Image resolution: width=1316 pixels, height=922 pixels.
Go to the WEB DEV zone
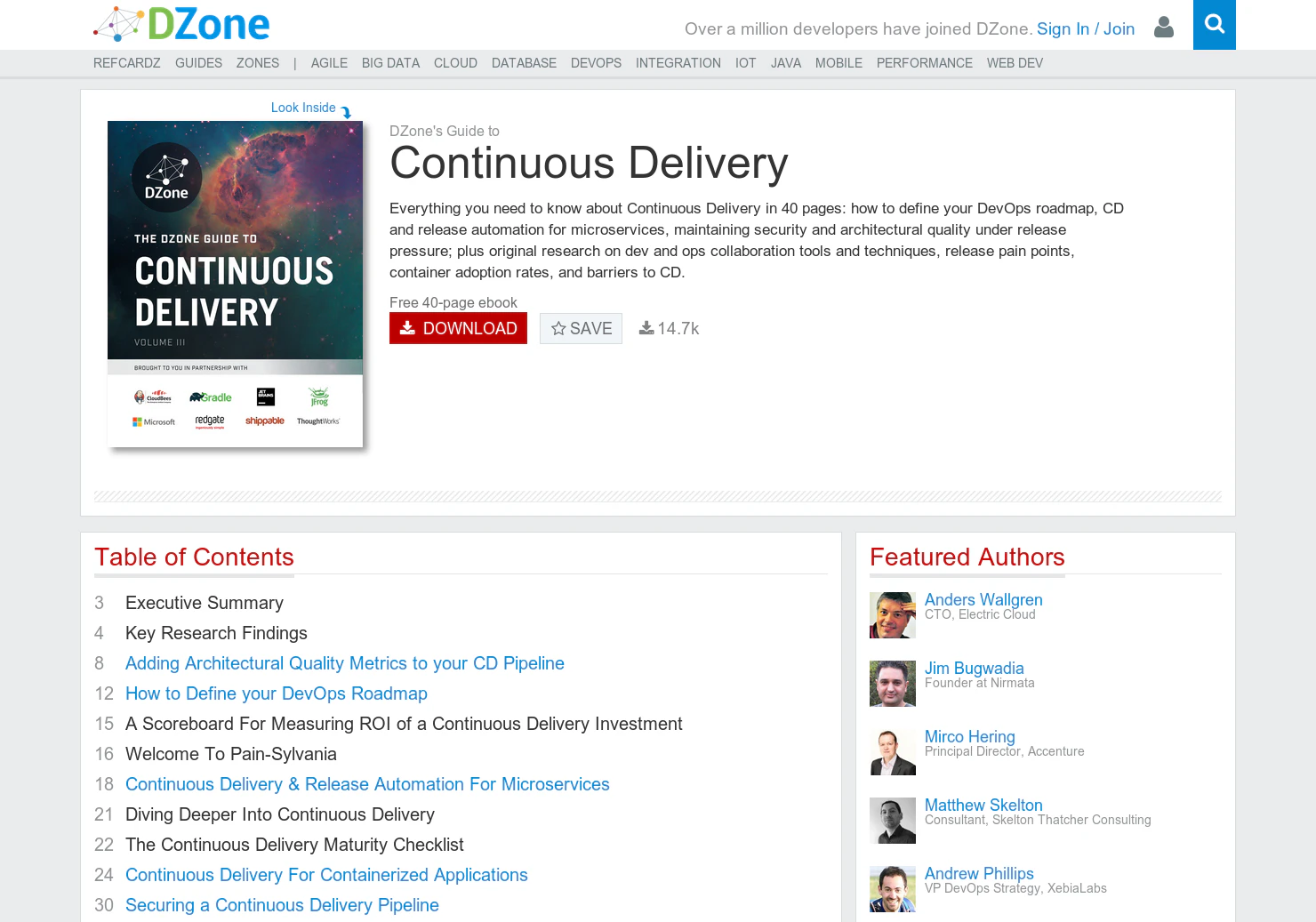(1015, 63)
